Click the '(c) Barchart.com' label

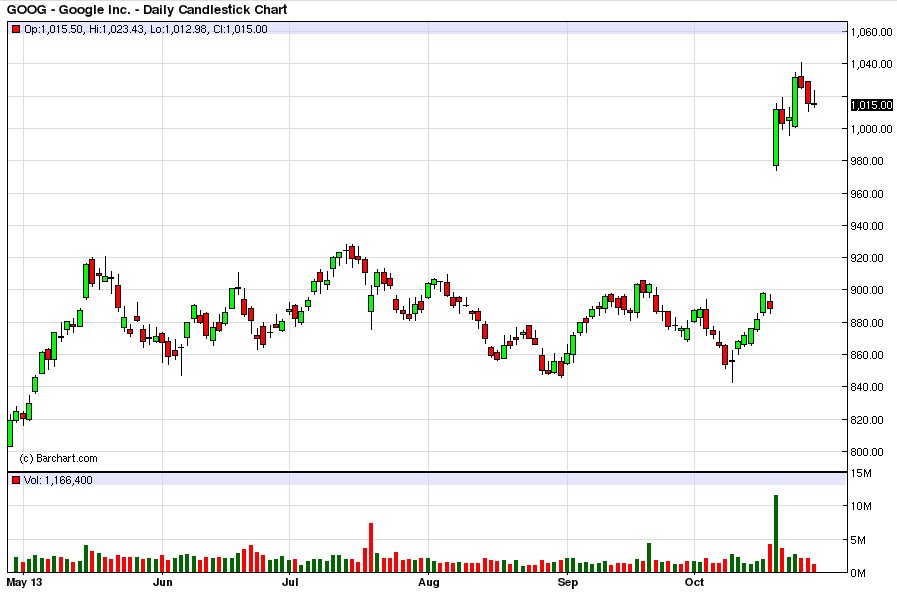click(58, 458)
